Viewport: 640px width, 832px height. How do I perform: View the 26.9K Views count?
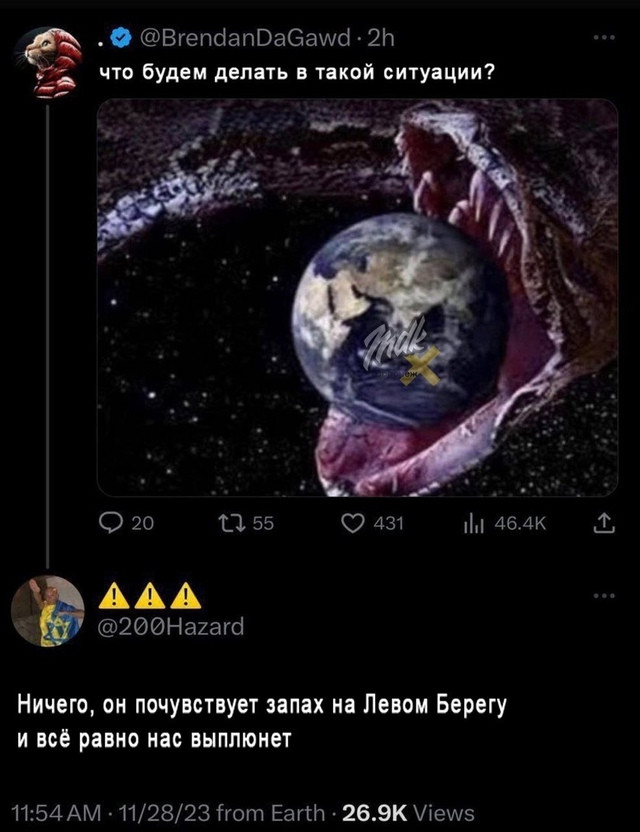coord(409,813)
